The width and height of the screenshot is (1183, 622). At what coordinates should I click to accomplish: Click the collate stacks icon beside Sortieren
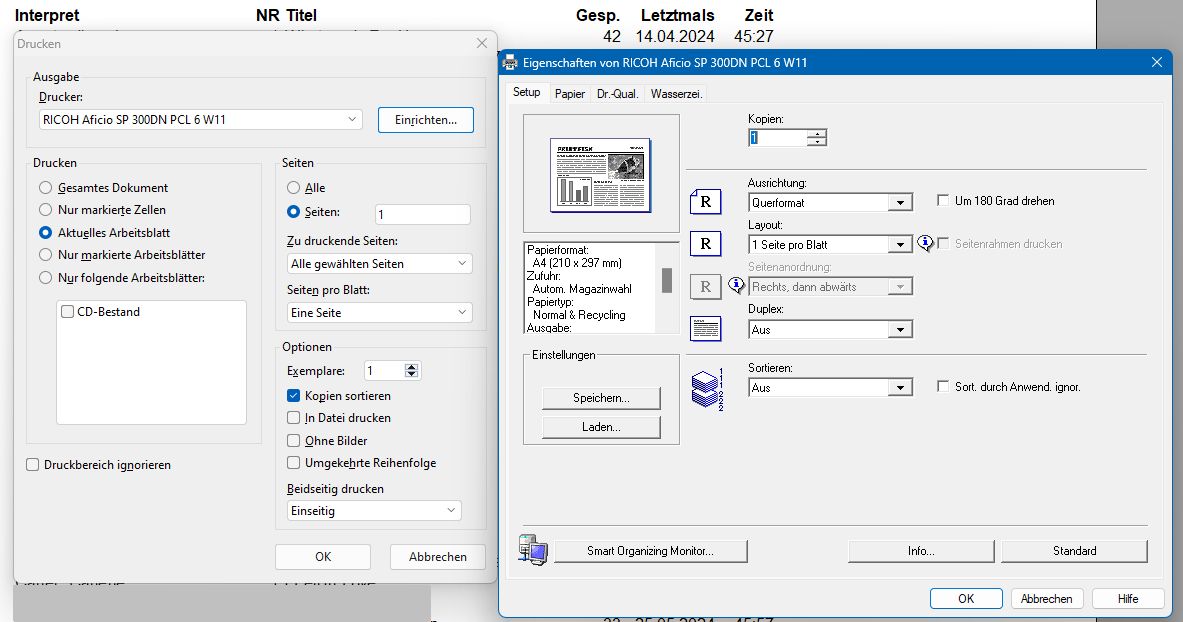[708, 388]
